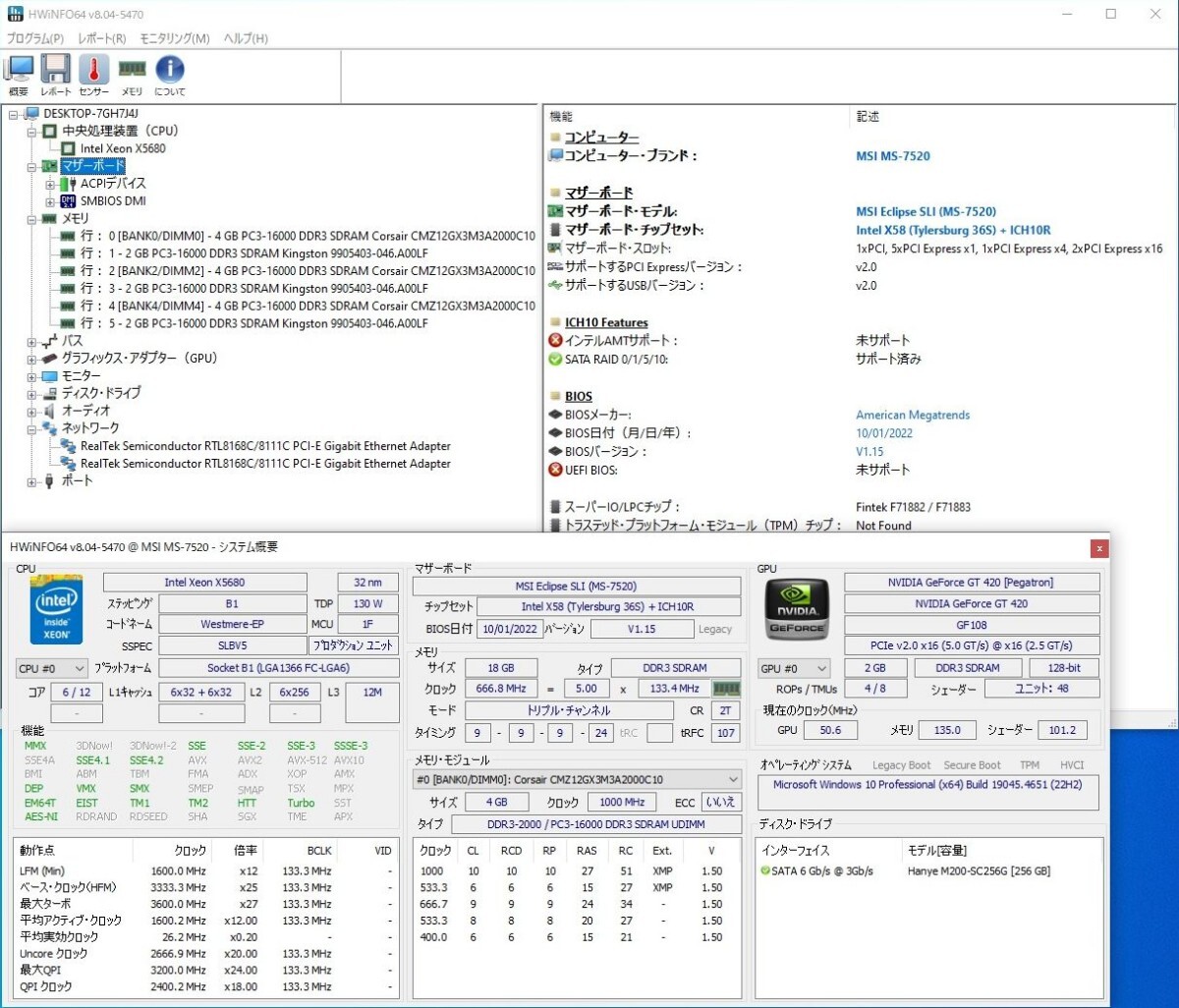Viewport: 1179px width, 1008px height.
Task: Expand the グラフィックス・アダプター (GPU) node
Action: [32, 359]
